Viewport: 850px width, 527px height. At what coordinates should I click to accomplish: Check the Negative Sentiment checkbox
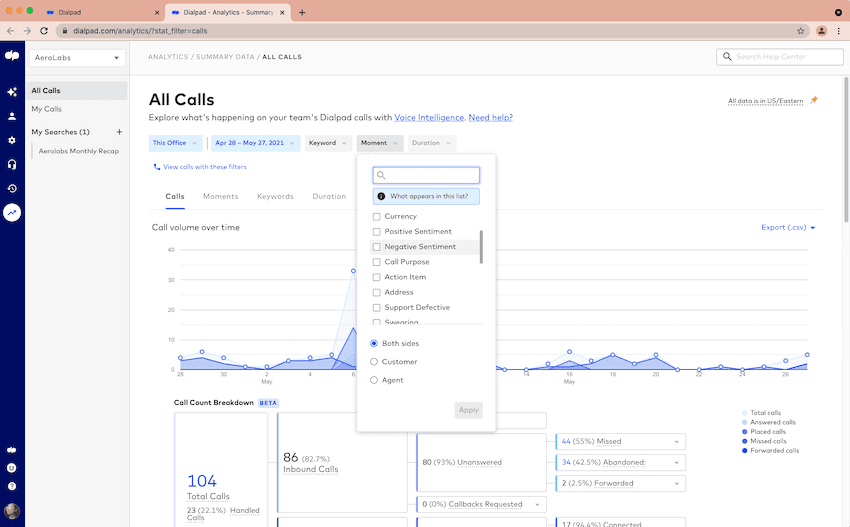(x=376, y=247)
